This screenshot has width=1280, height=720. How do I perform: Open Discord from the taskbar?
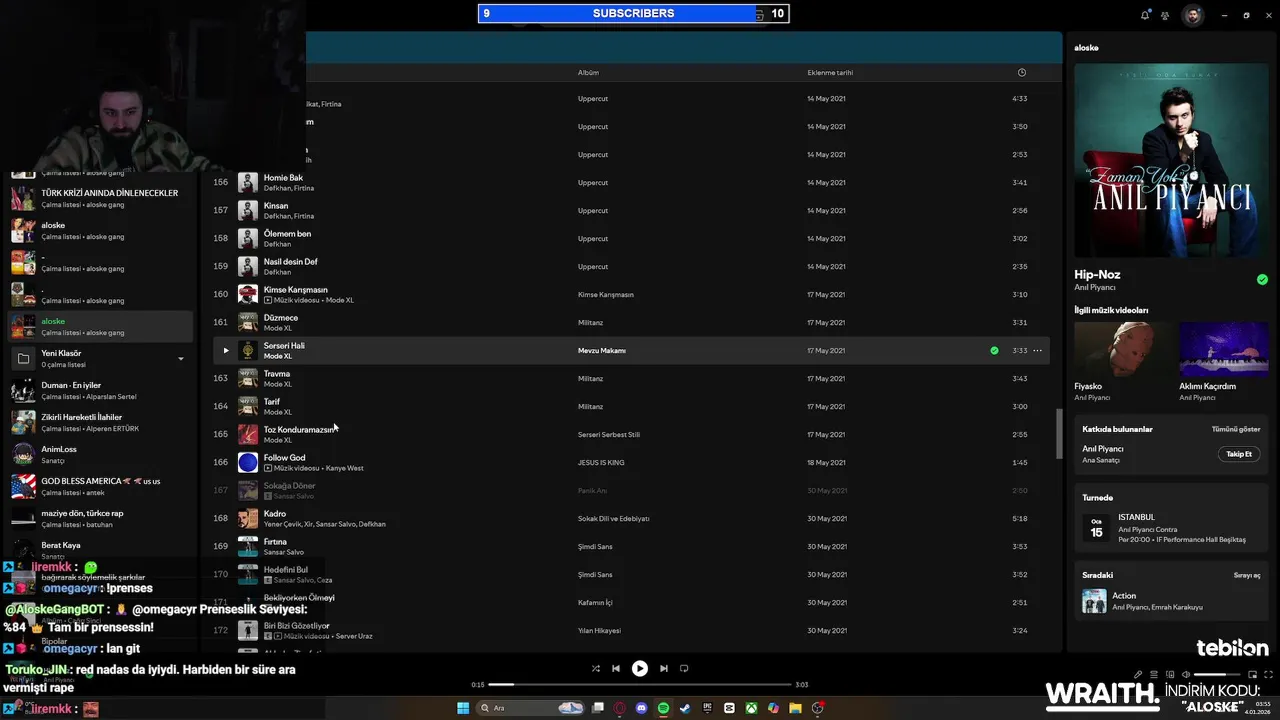pos(641,708)
